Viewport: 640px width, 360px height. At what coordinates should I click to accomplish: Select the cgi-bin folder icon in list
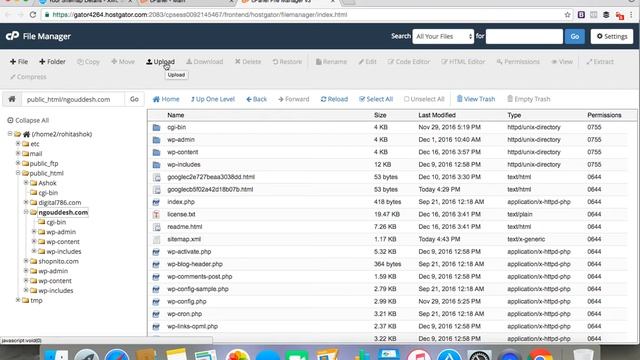click(156, 127)
